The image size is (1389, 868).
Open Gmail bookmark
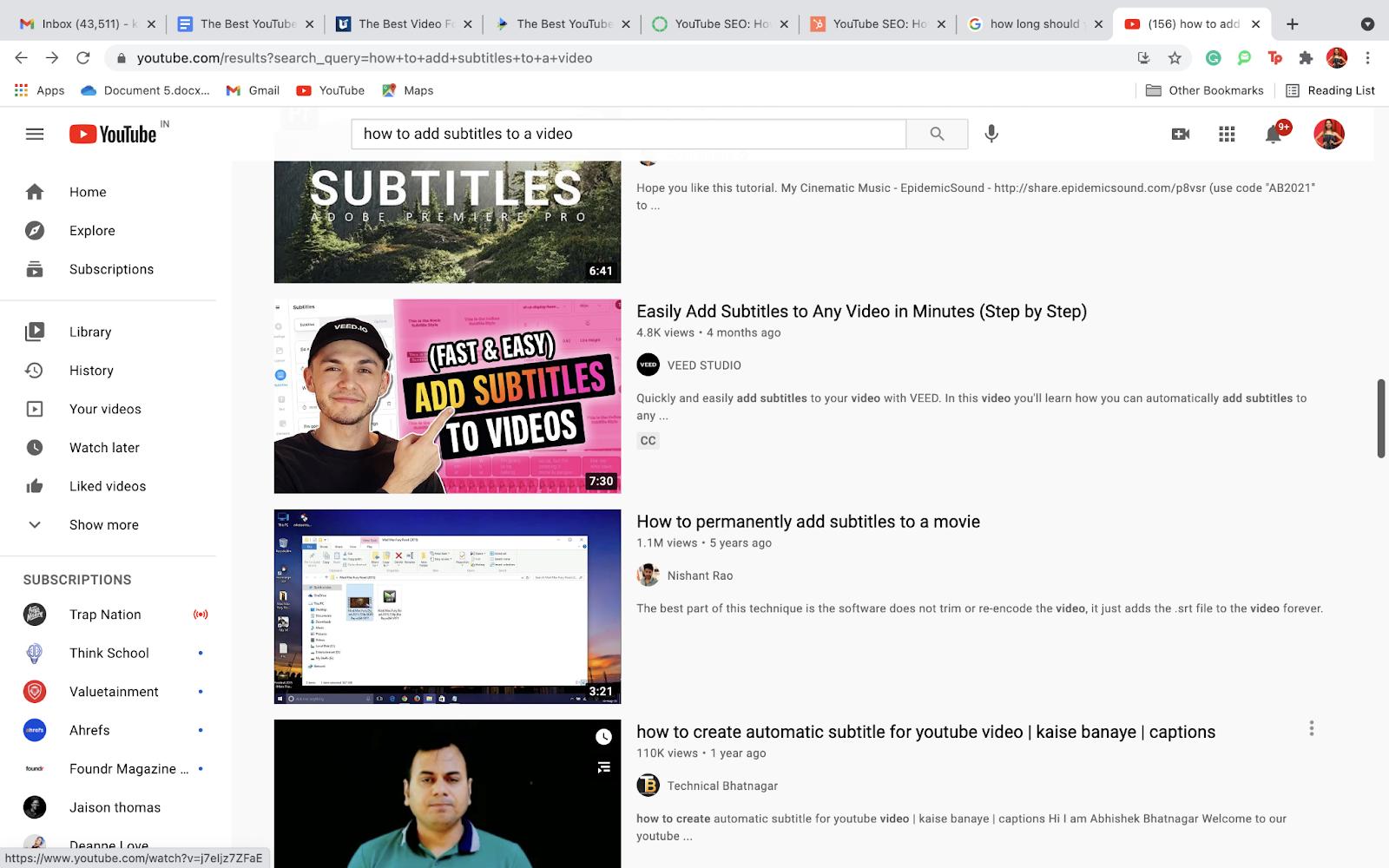[x=253, y=90]
